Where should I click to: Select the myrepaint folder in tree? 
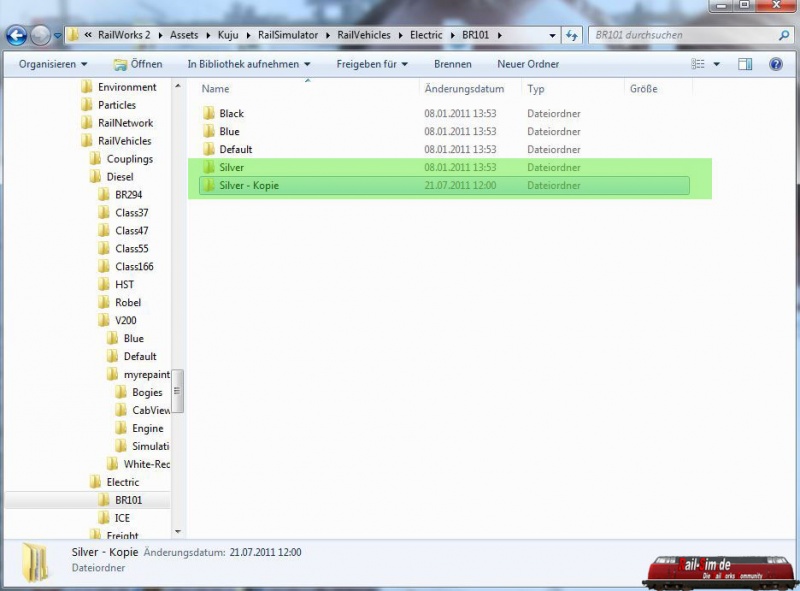click(x=138, y=375)
